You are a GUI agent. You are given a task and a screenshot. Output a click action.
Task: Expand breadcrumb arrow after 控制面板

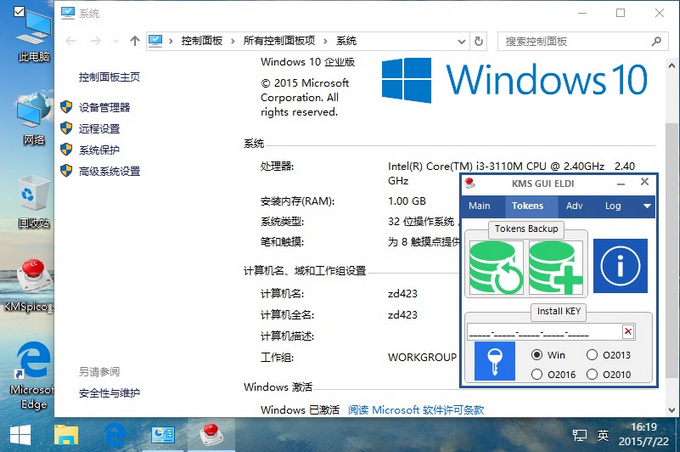click(234, 41)
